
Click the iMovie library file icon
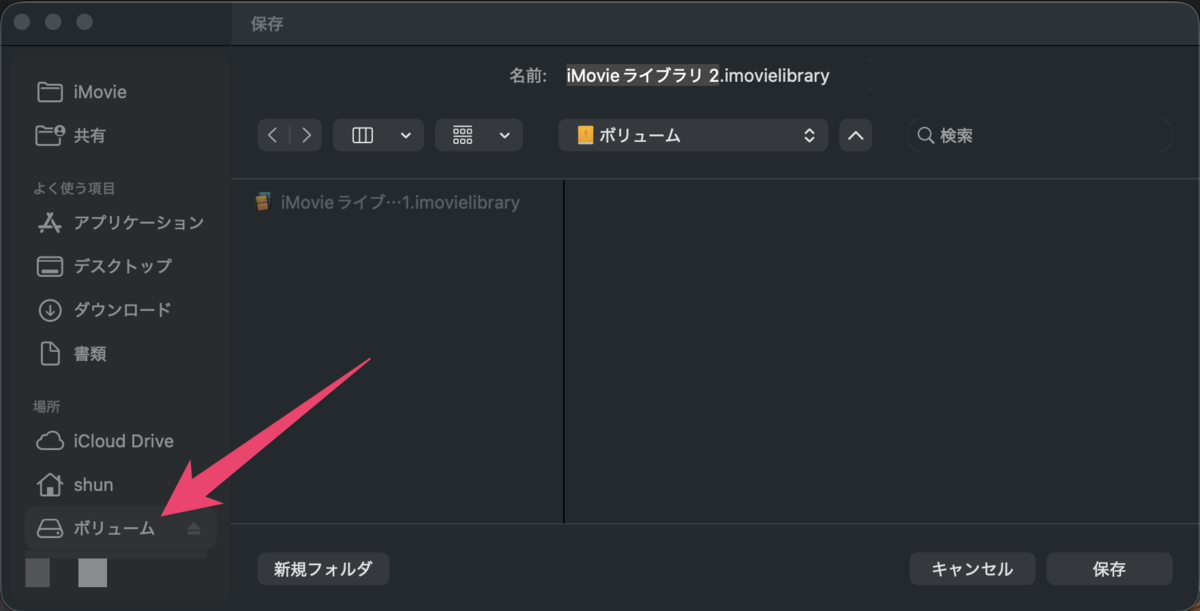[x=262, y=202]
